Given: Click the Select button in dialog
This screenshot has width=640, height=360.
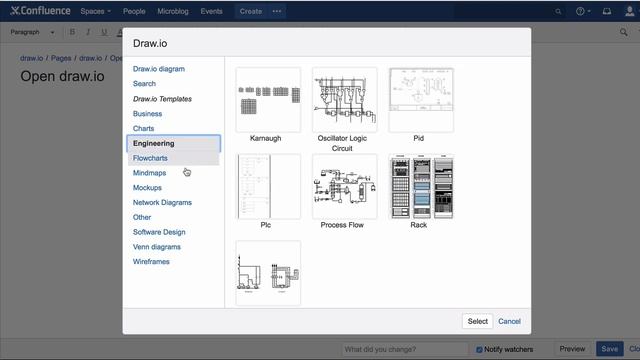Looking at the screenshot, I should click(x=478, y=321).
